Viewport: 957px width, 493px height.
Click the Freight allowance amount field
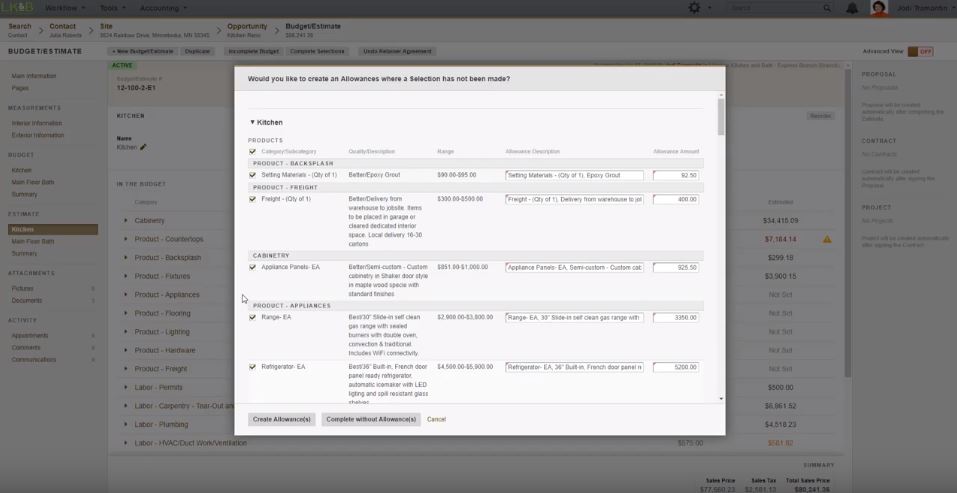(x=676, y=199)
